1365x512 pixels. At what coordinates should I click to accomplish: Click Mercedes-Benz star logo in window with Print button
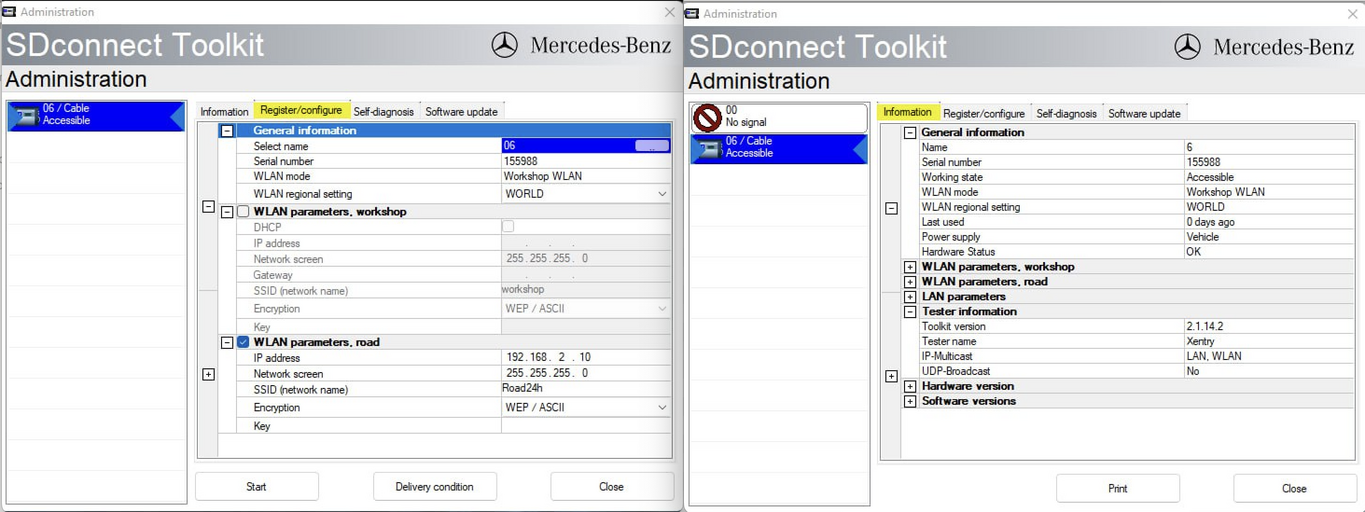[1187, 47]
